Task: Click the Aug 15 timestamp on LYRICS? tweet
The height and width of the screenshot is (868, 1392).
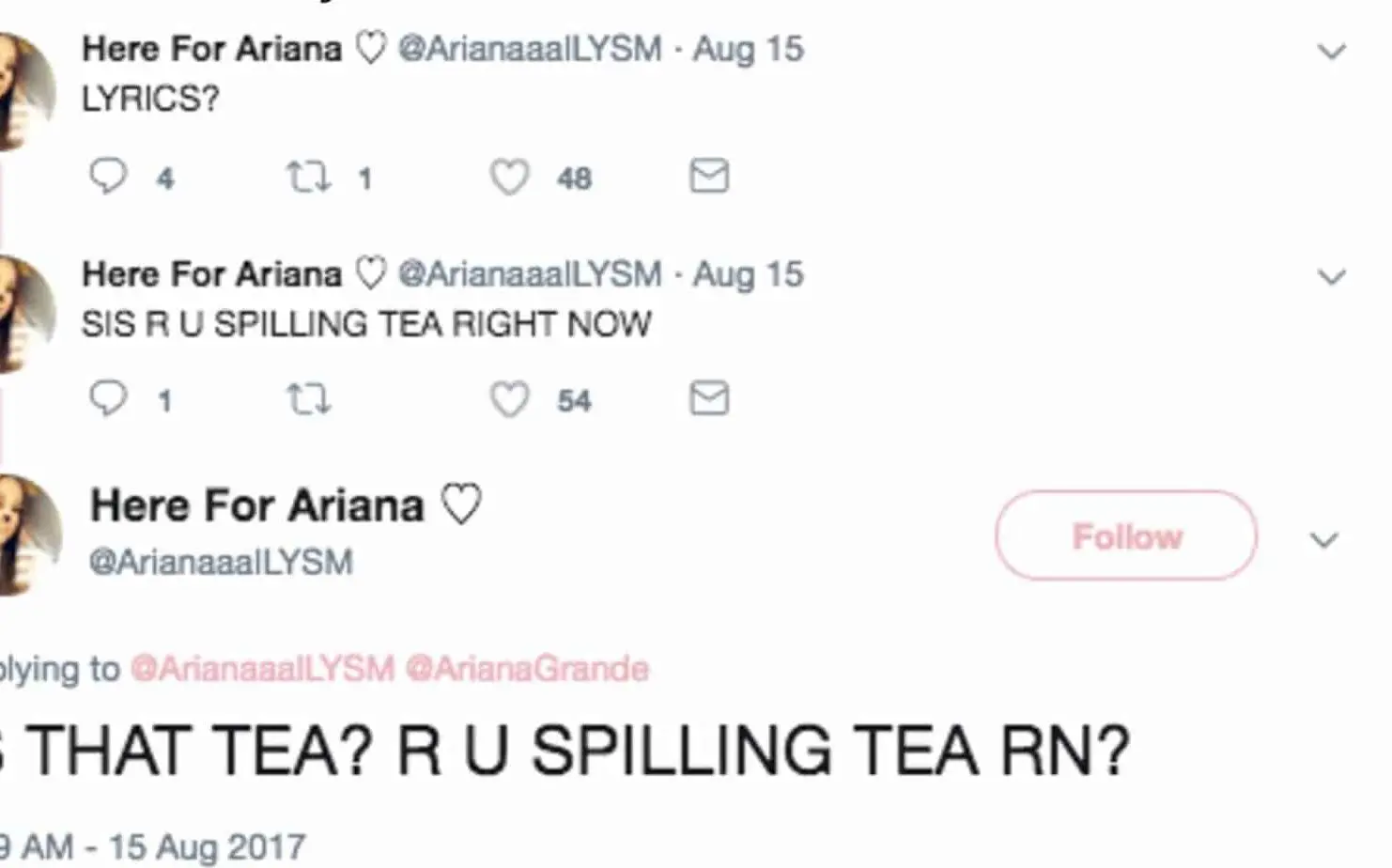Action: [x=748, y=49]
